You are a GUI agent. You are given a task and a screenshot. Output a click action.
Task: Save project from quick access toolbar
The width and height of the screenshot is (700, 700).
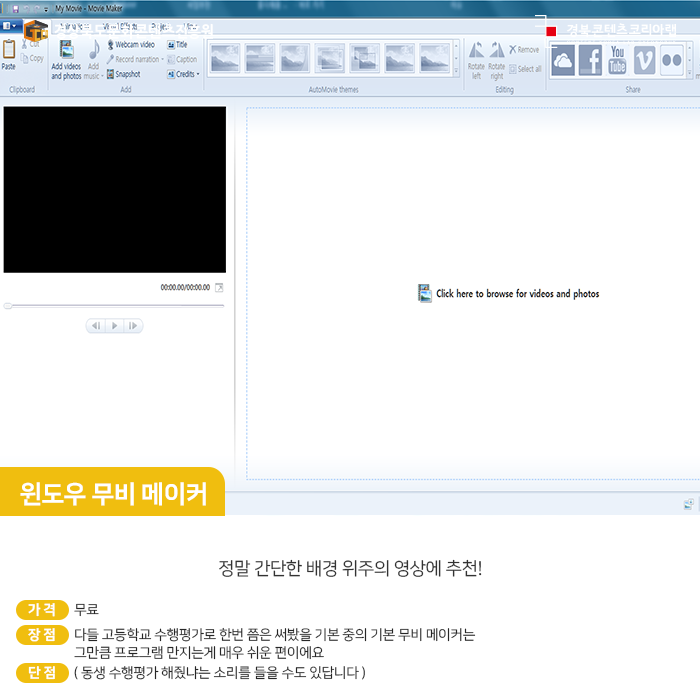click(16, 8)
